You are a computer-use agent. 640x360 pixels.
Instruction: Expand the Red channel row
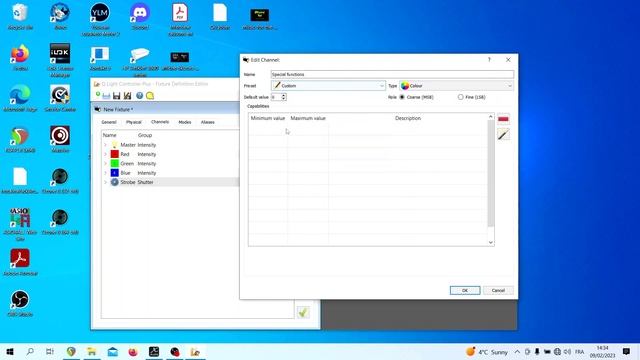(x=105, y=154)
